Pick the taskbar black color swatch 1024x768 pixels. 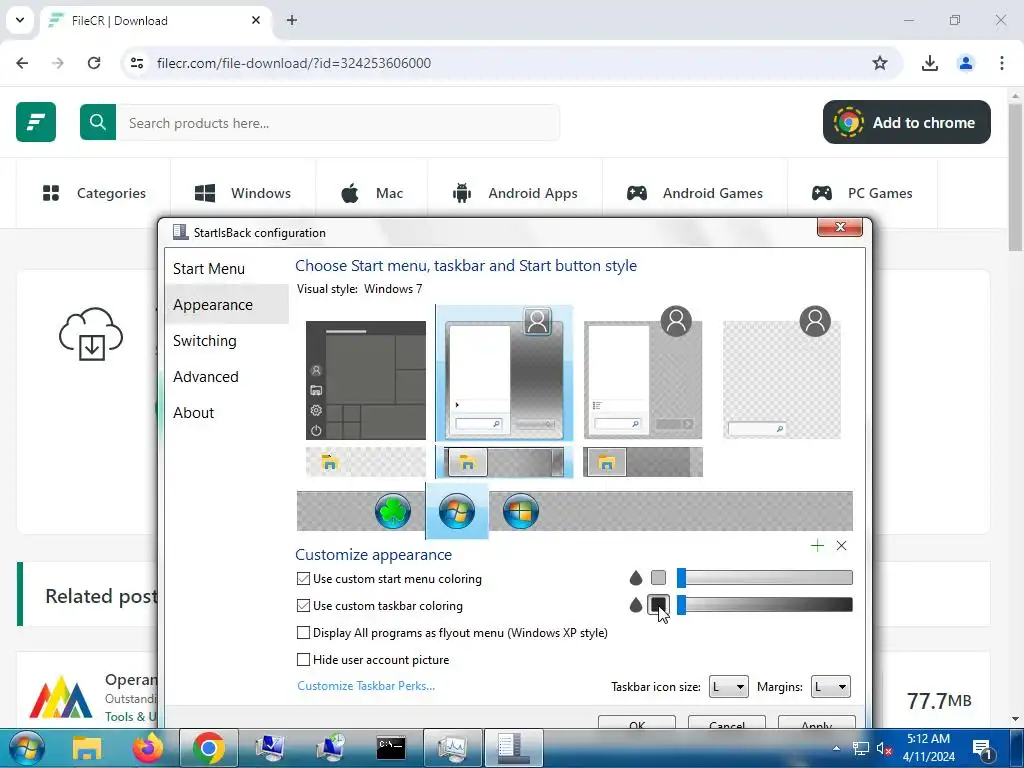pyautogui.click(x=658, y=605)
